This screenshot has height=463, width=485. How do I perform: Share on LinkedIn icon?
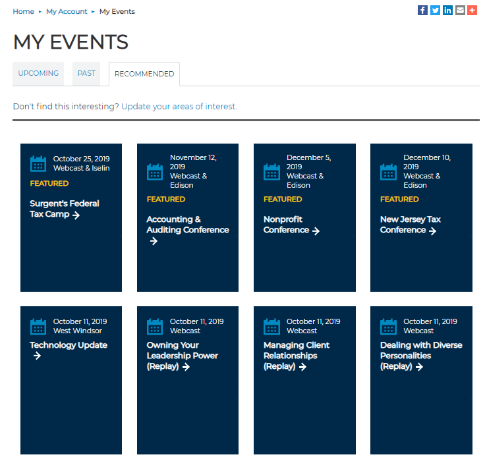tap(447, 10)
